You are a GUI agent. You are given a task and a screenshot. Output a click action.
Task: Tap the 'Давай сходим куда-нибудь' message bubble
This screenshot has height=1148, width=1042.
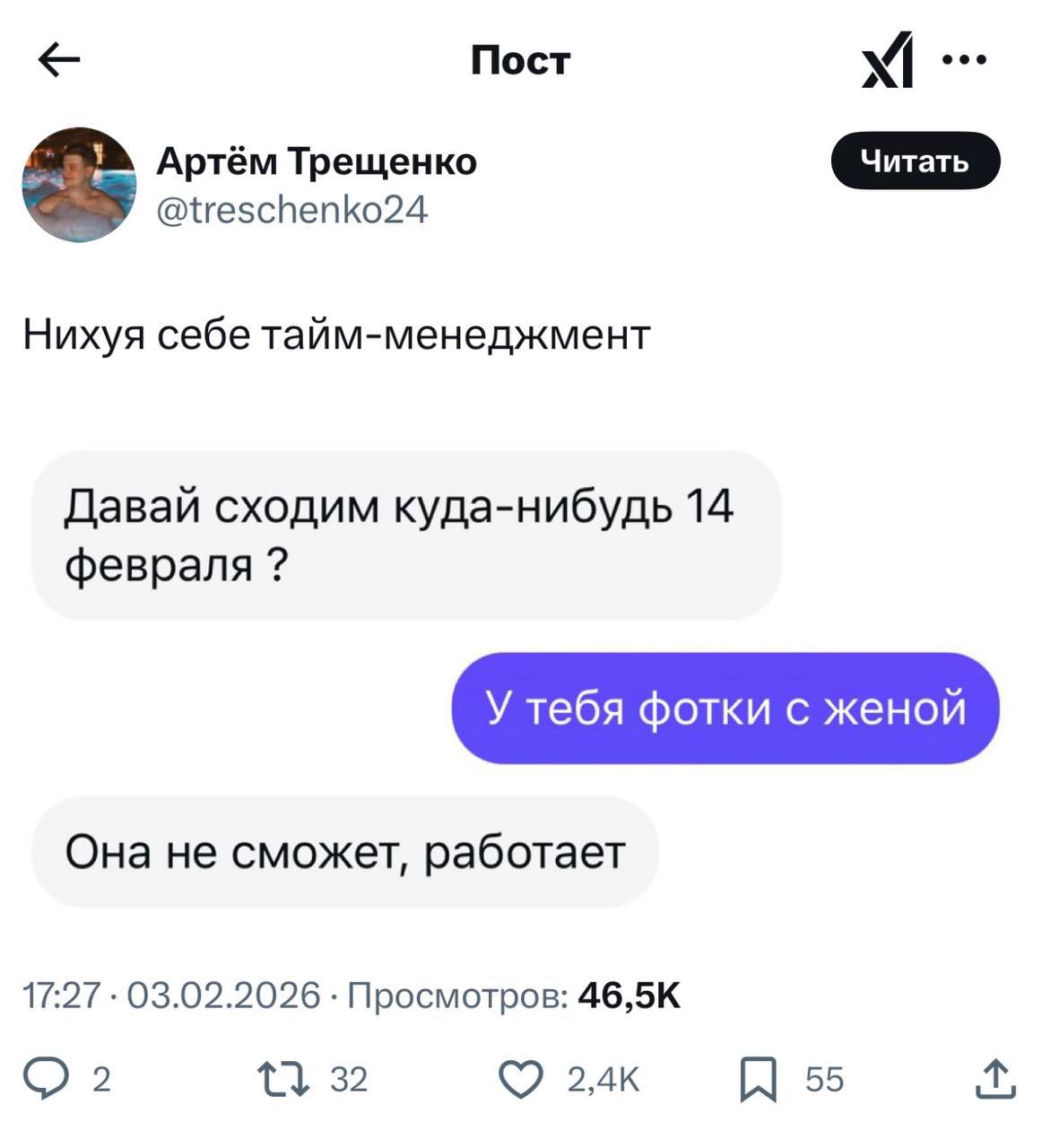pos(405,535)
